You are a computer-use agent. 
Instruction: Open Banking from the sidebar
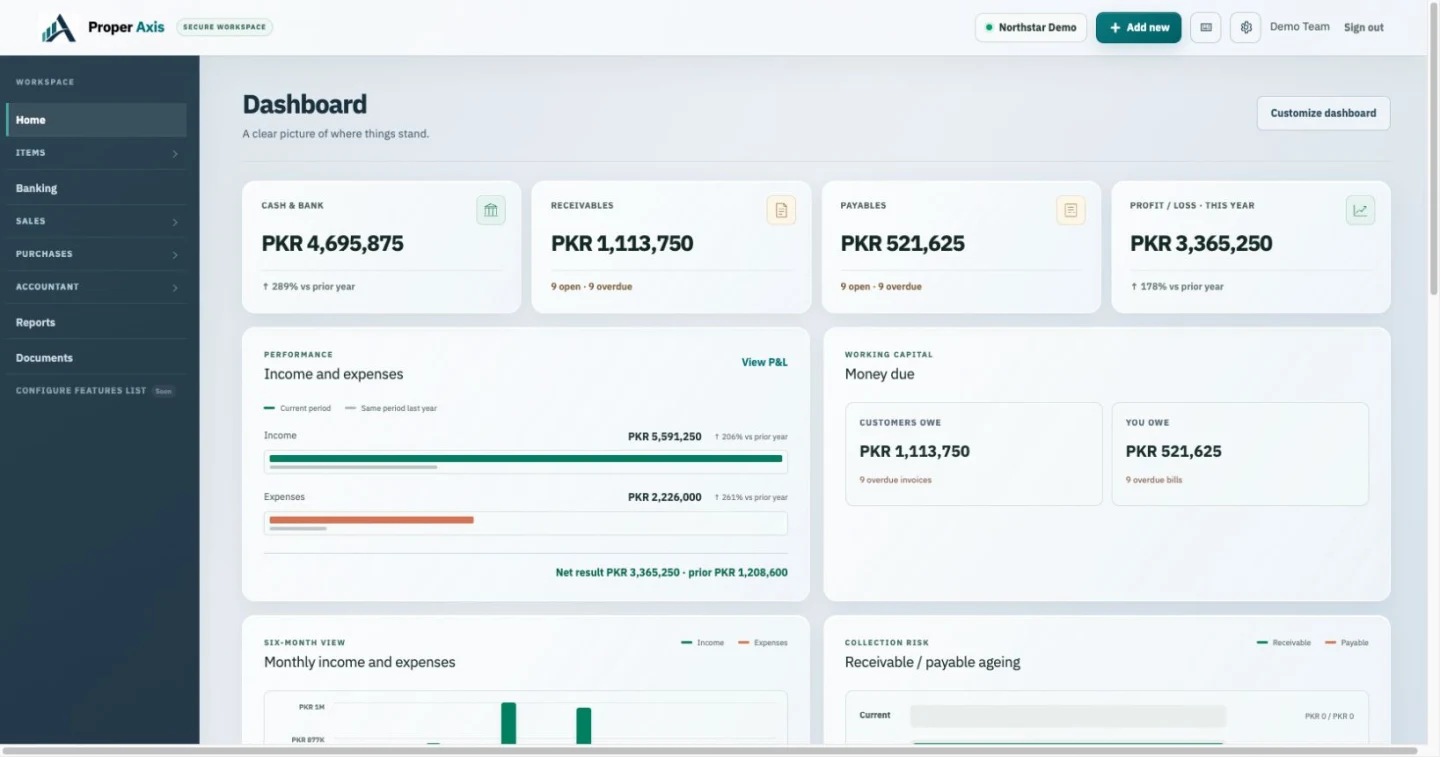pos(96,188)
